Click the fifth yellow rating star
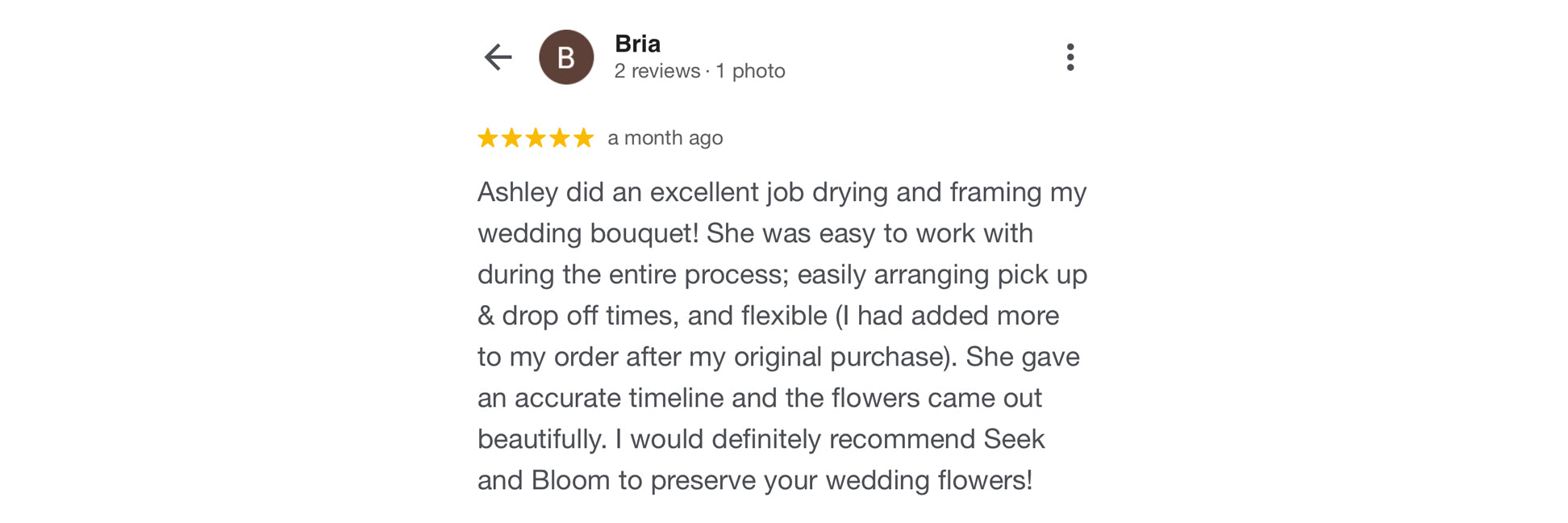This screenshot has width=1568, height=523. click(x=583, y=138)
